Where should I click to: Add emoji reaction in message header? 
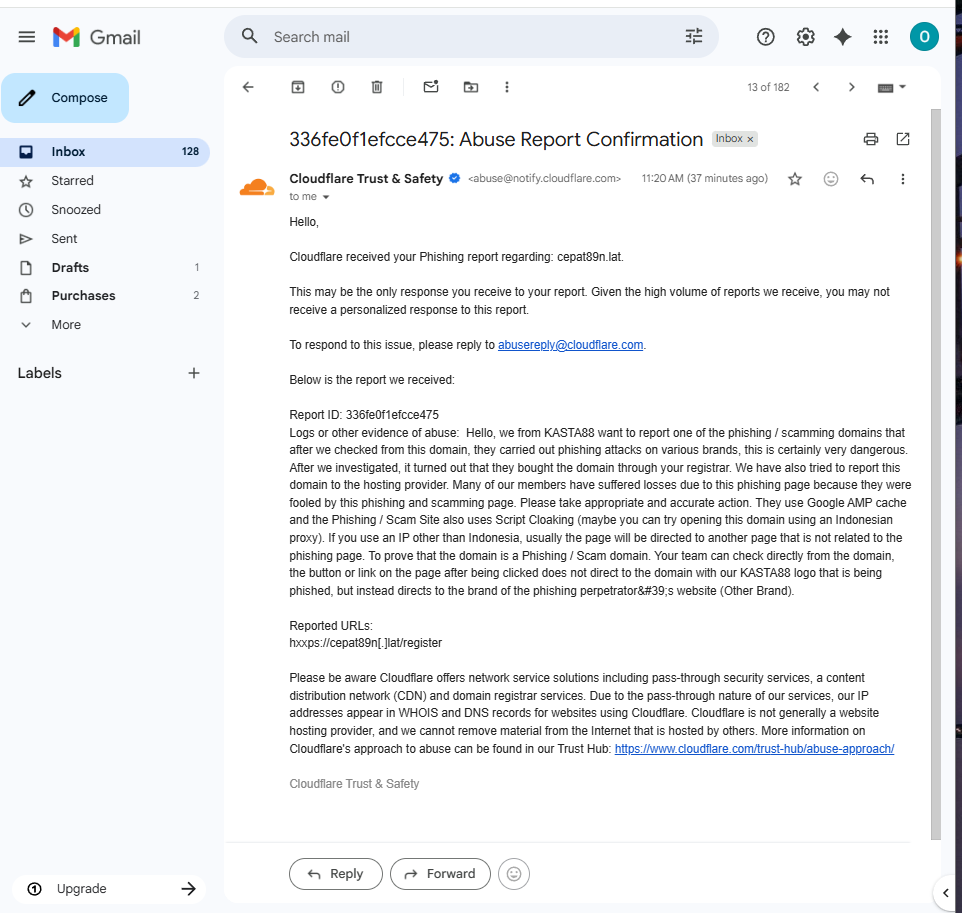pyautogui.click(x=831, y=179)
